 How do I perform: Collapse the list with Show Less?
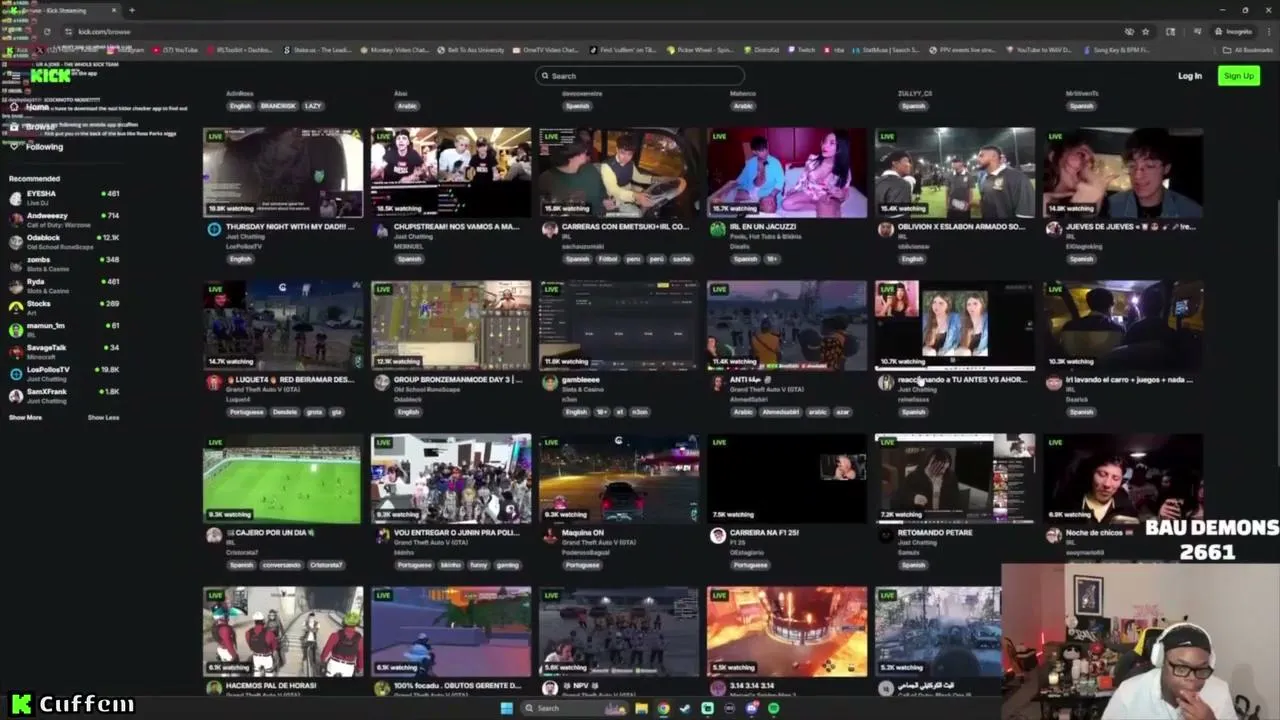tap(103, 417)
